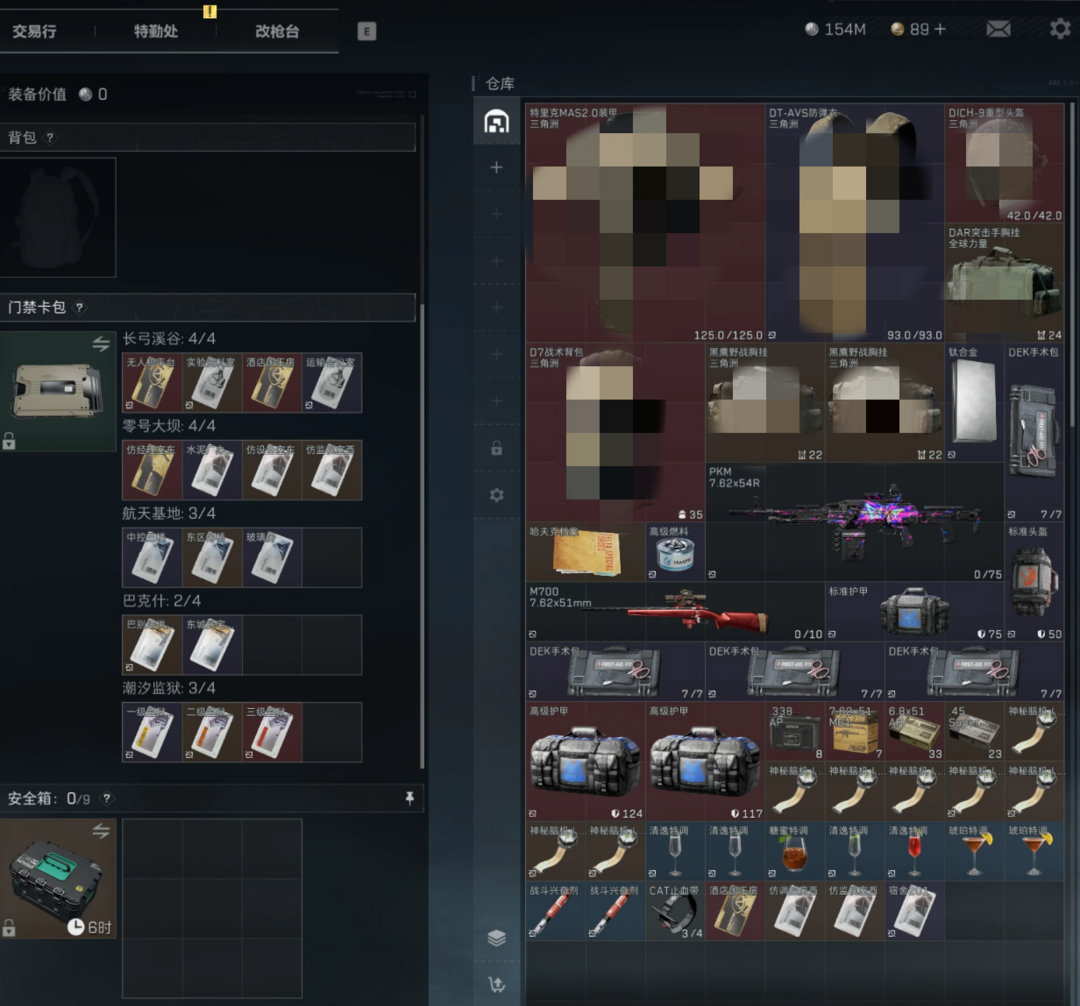Go to the 特勤处 tab
The width and height of the screenshot is (1080, 1006).
[x=156, y=31]
